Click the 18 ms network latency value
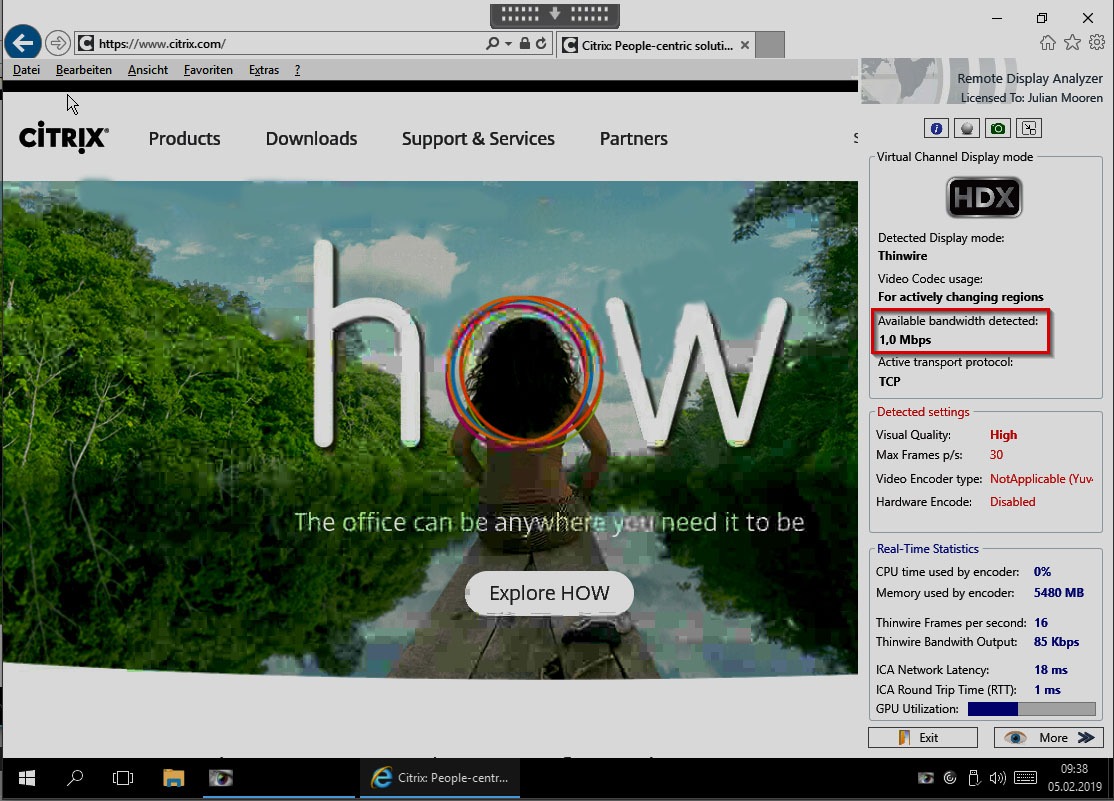This screenshot has height=801, width=1114. tap(1051, 670)
